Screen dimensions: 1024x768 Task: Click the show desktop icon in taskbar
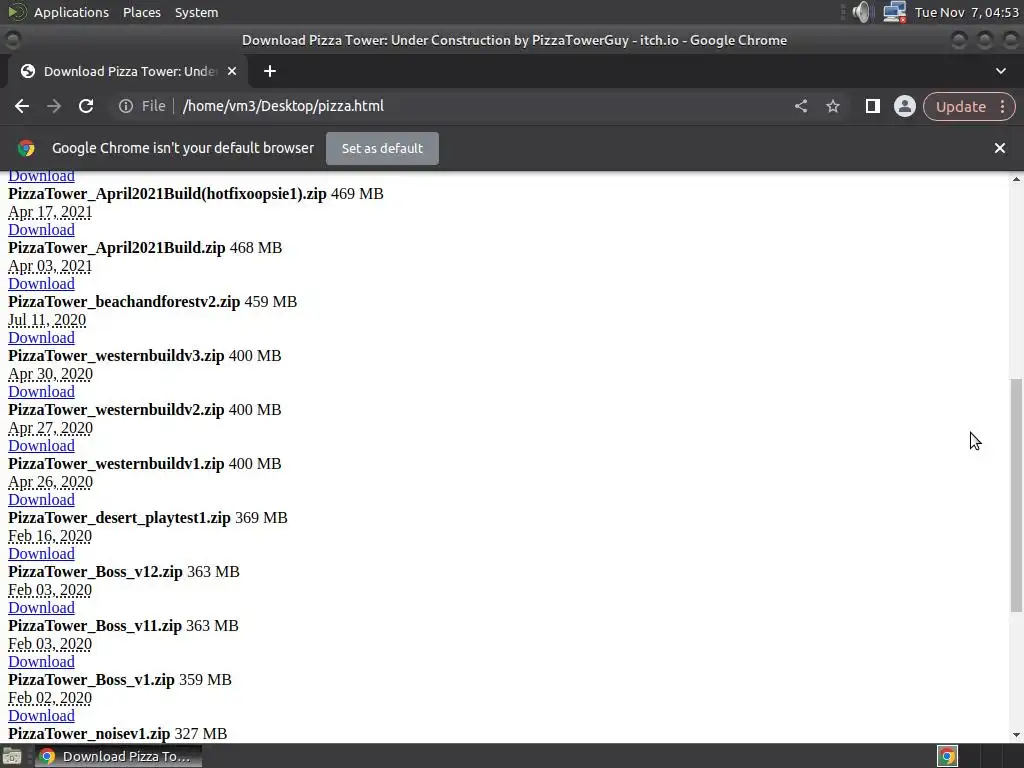pos(12,756)
